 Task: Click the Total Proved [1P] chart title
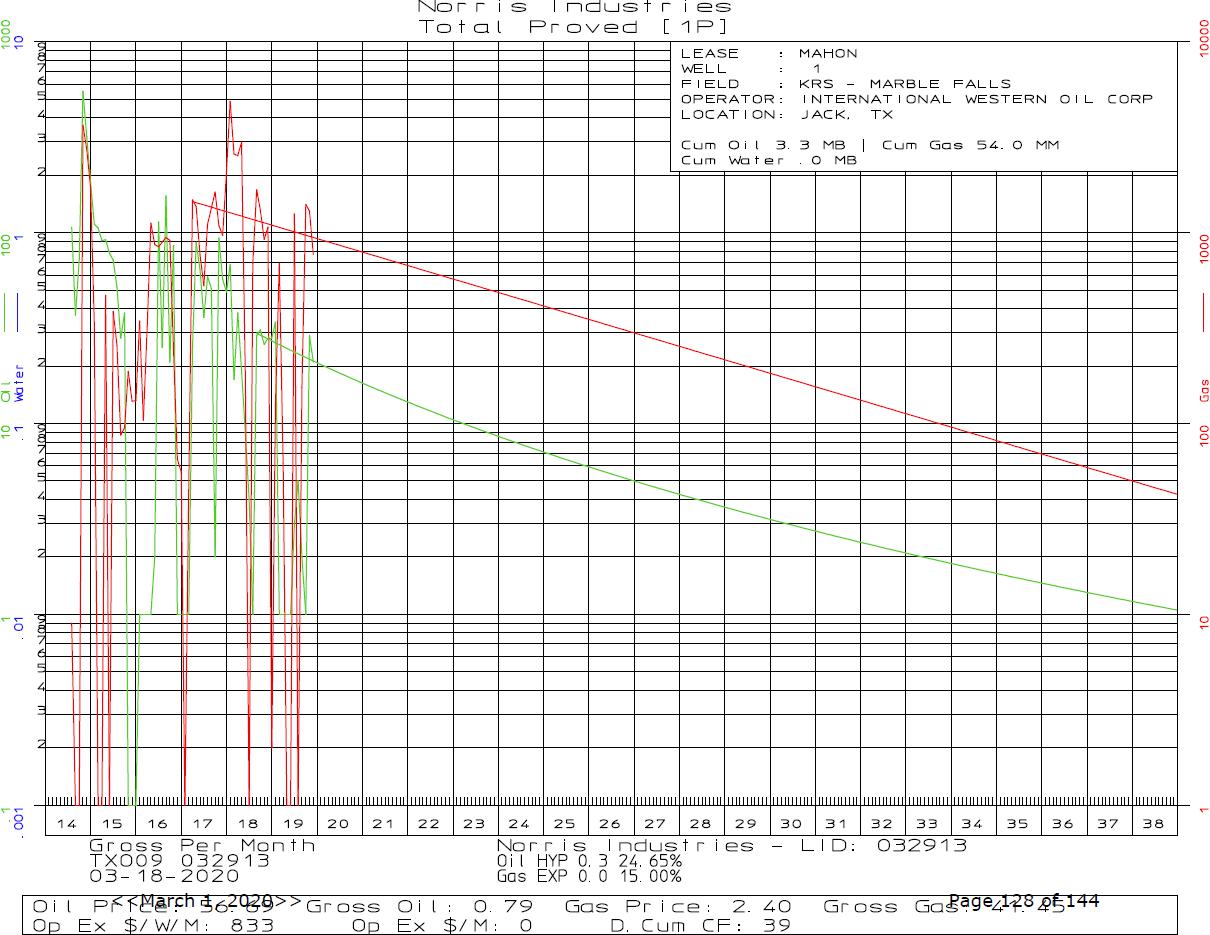[573, 27]
